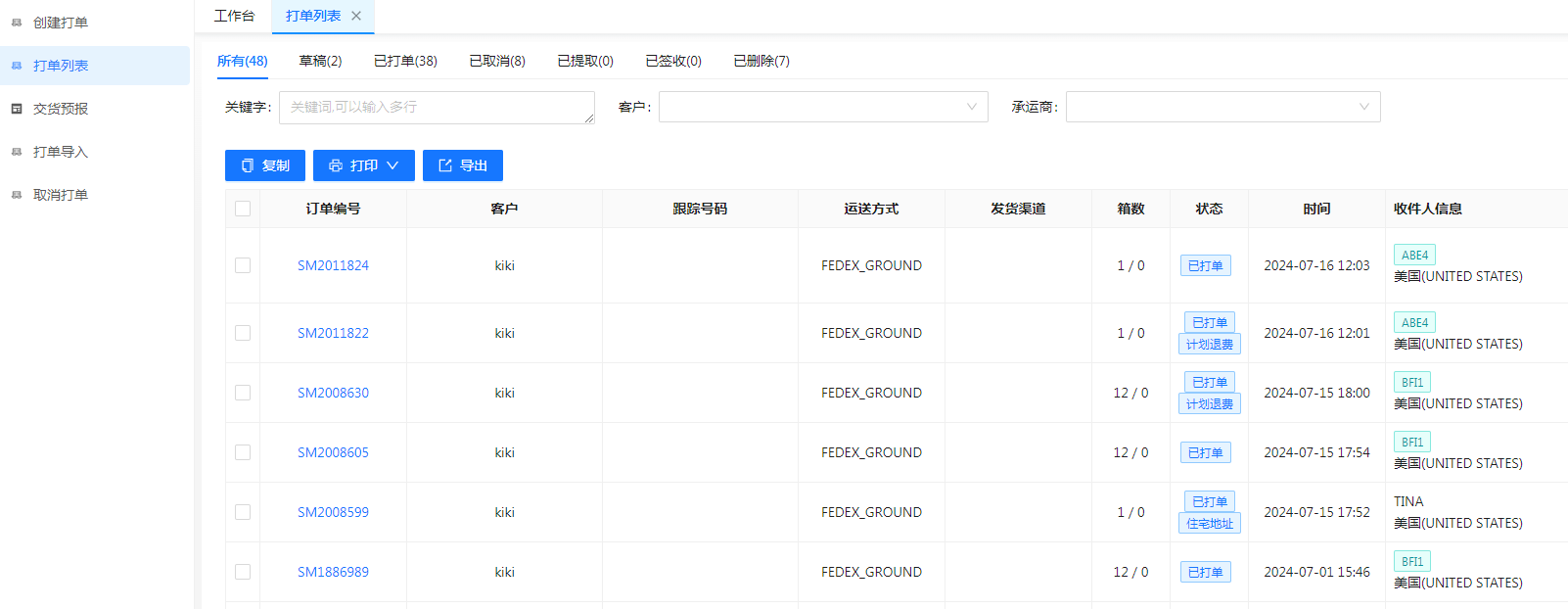Switch to the 工作台 tab
The image size is (1568, 609).
(x=234, y=16)
